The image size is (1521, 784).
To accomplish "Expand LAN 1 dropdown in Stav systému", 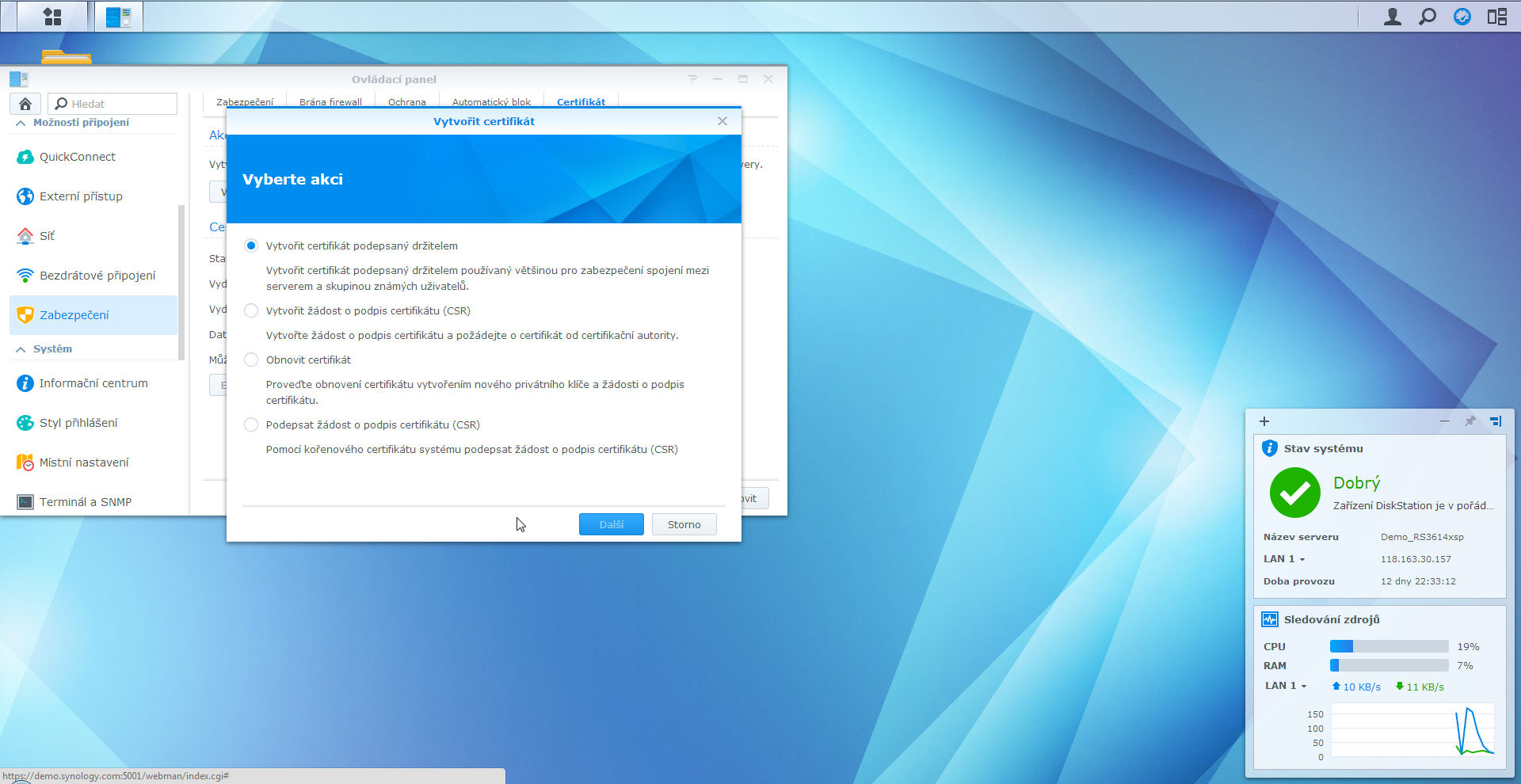I will 1302,559.
